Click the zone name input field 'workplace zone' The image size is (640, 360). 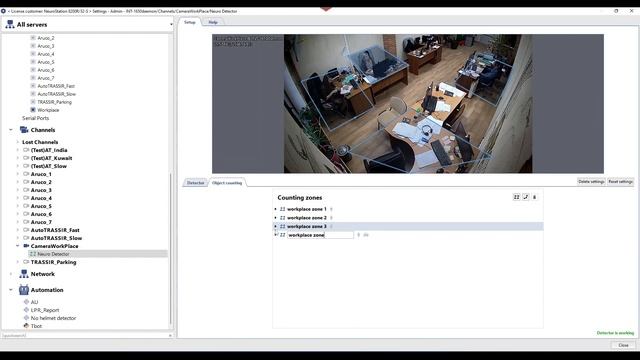coord(320,235)
